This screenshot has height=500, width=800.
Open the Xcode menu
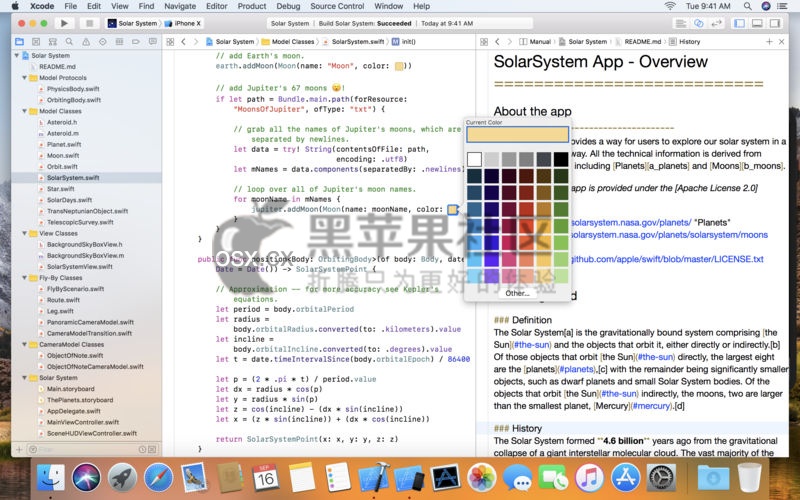point(42,6)
